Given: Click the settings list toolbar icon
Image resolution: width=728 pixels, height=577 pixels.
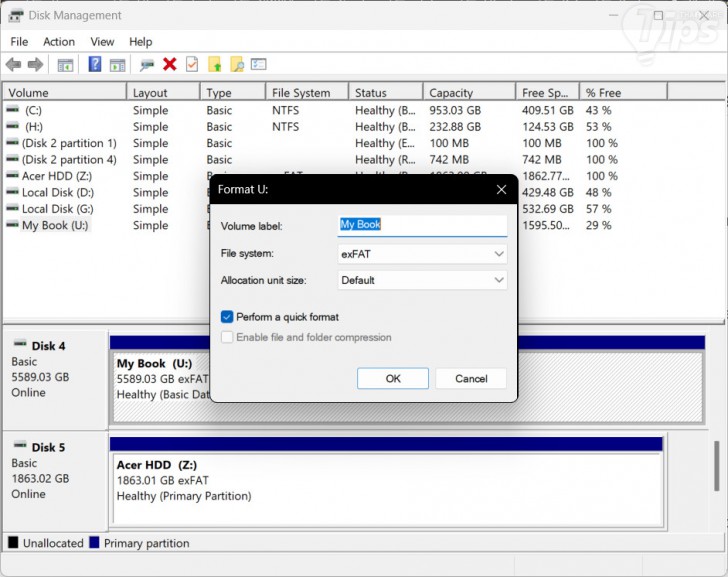Looking at the screenshot, I should coord(259,64).
